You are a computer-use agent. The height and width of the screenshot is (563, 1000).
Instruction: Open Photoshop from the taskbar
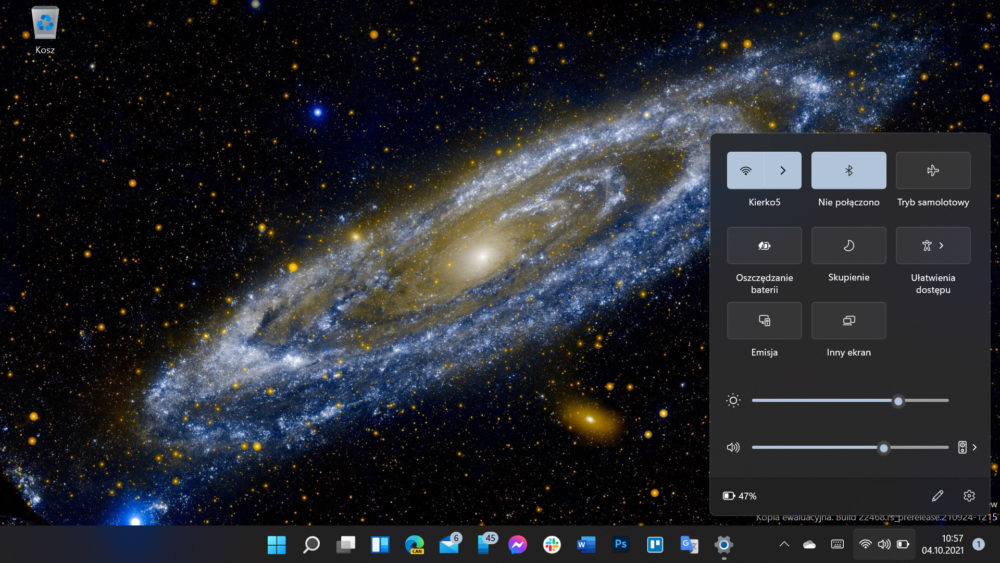point(621,545)
